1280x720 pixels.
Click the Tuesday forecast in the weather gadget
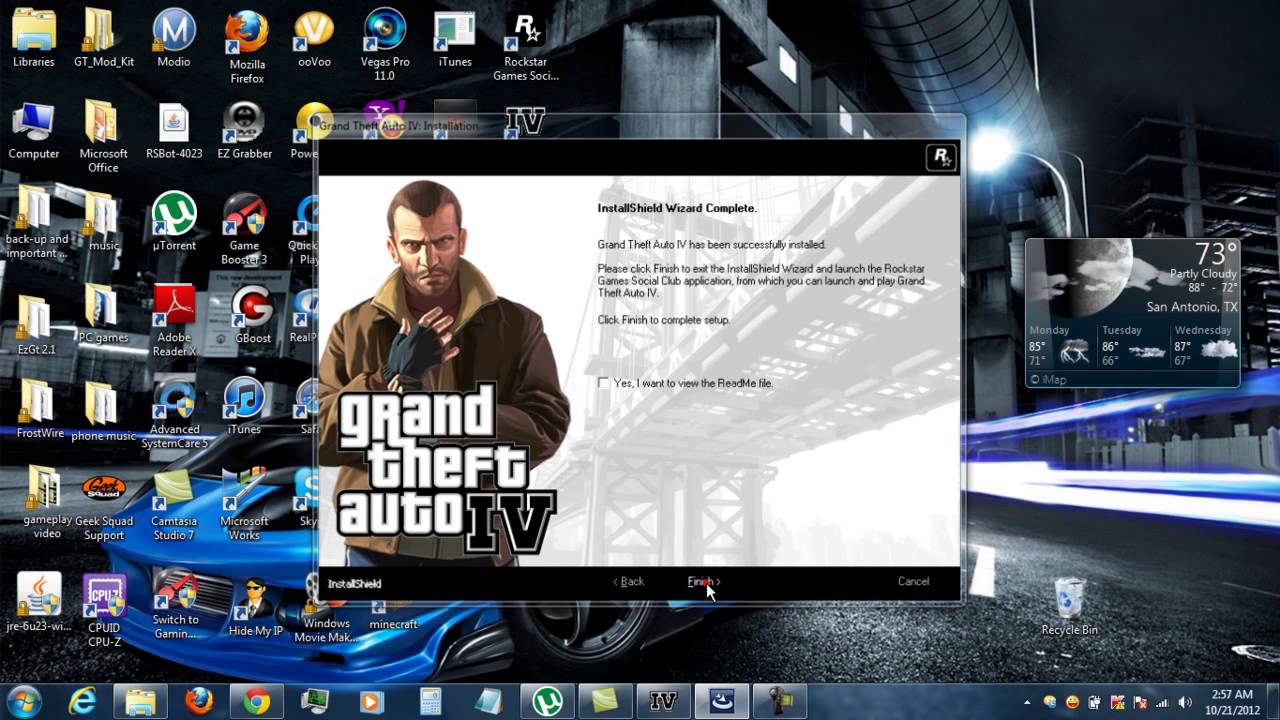coord(1133,345)
